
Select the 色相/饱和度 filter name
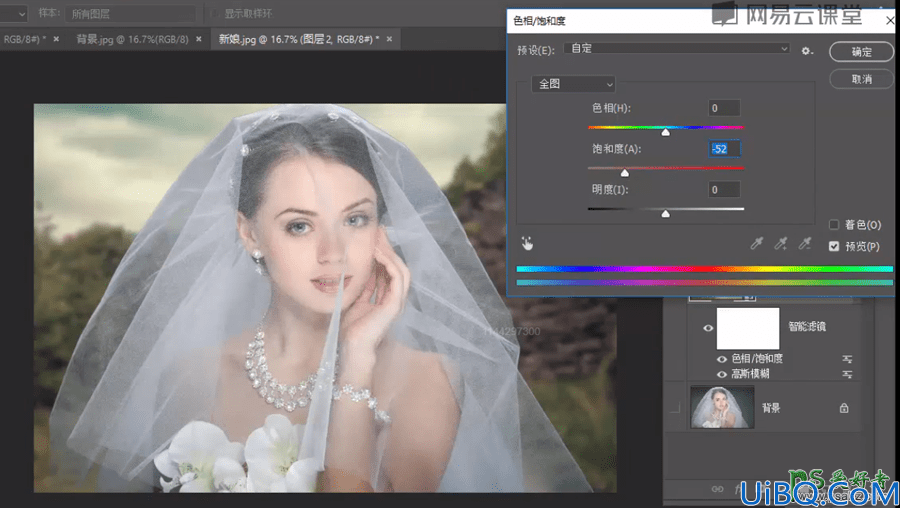pyautogui.click(x=757, y=359)
